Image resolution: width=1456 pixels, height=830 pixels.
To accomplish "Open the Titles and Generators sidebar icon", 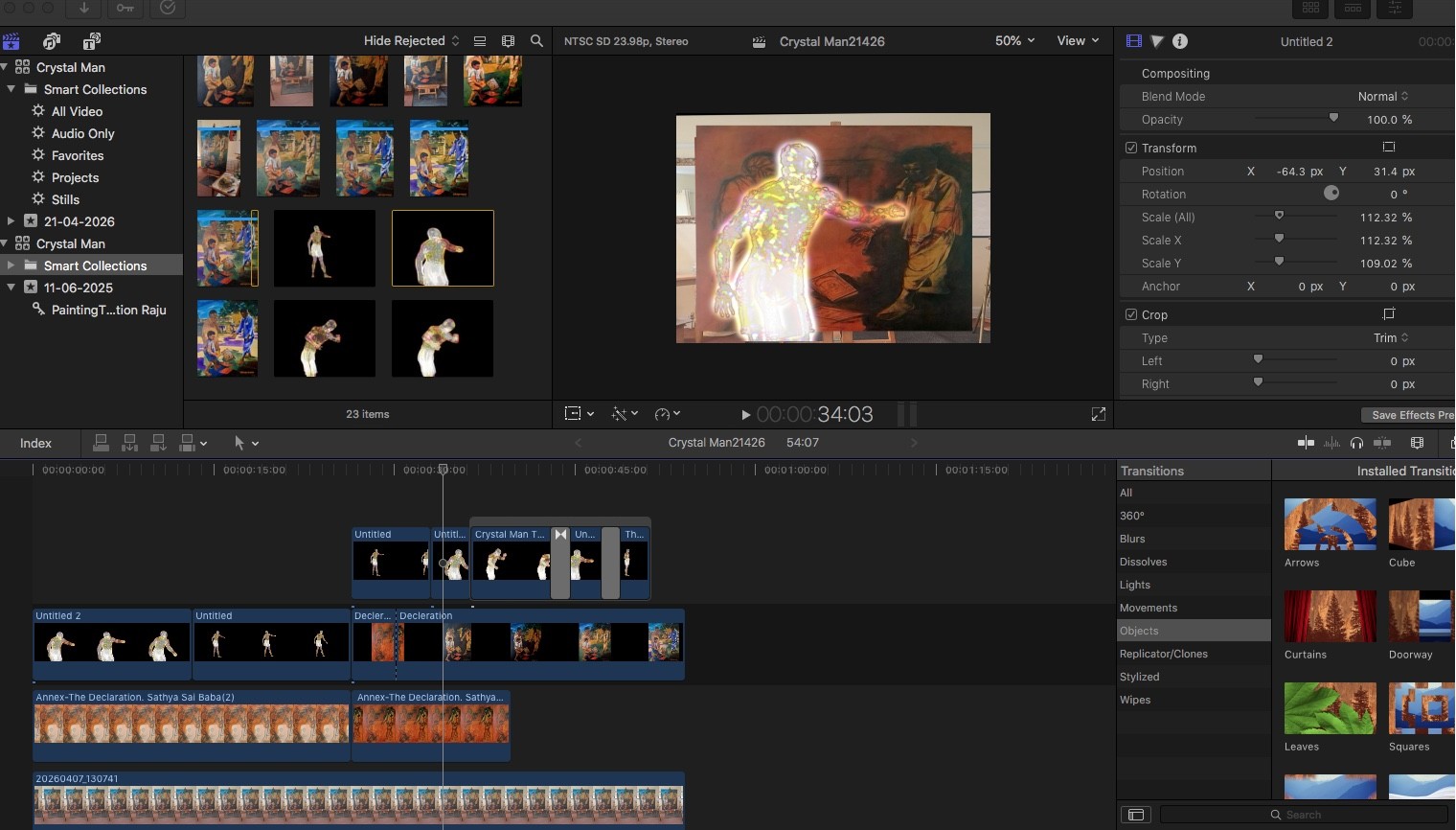I will [x=92, y=41].
